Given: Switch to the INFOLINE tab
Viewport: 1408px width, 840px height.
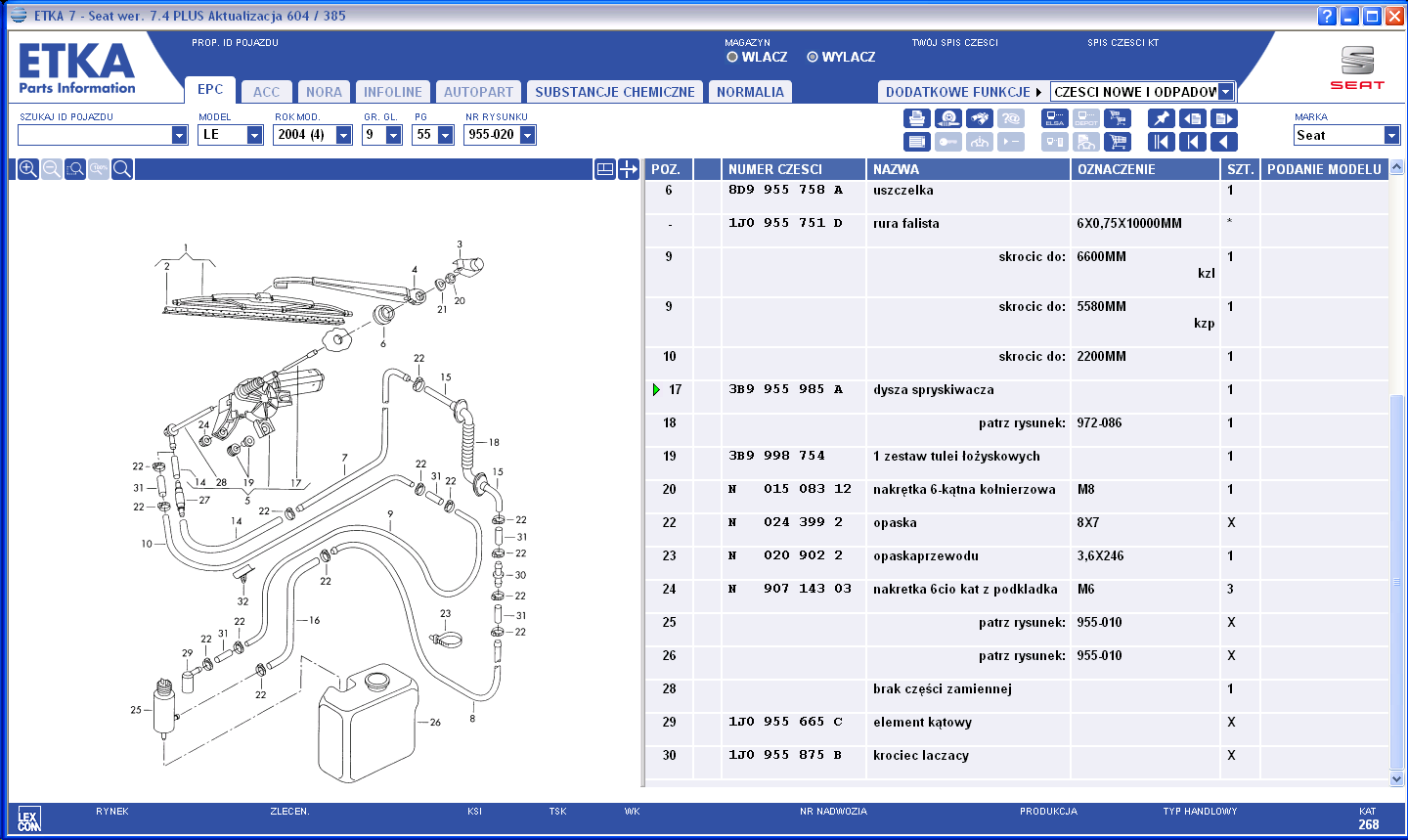Looking at the screenshot, I should [393, 92].
